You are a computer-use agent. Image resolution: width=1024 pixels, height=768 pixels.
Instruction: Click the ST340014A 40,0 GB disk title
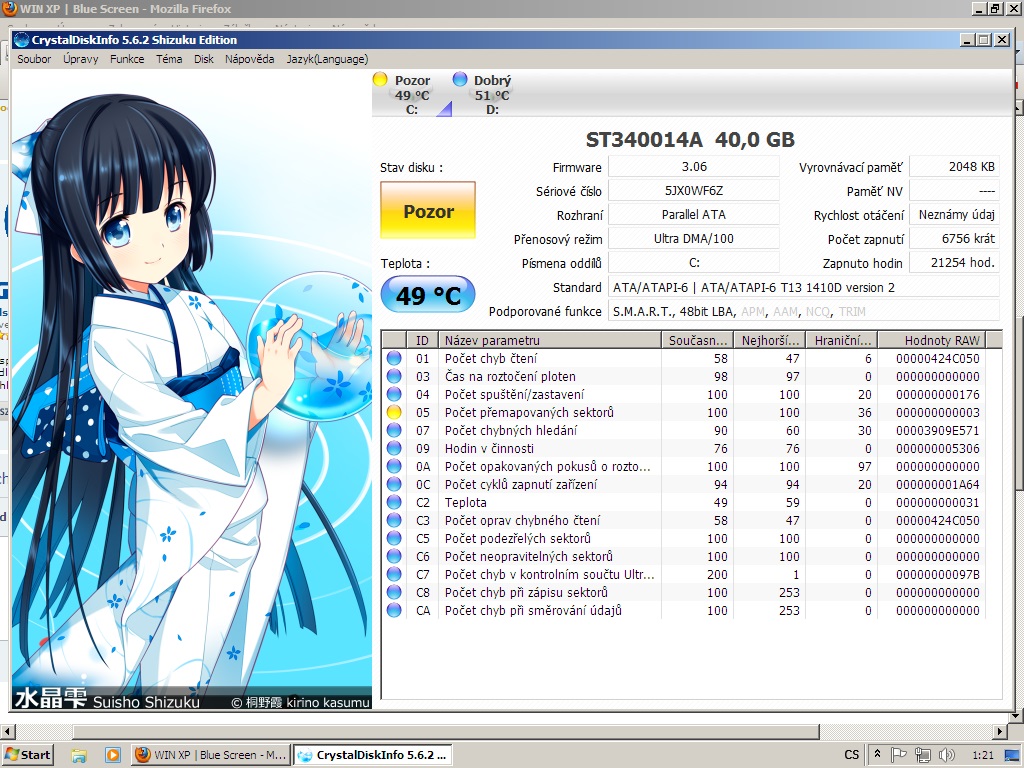(x=690, y=140)
